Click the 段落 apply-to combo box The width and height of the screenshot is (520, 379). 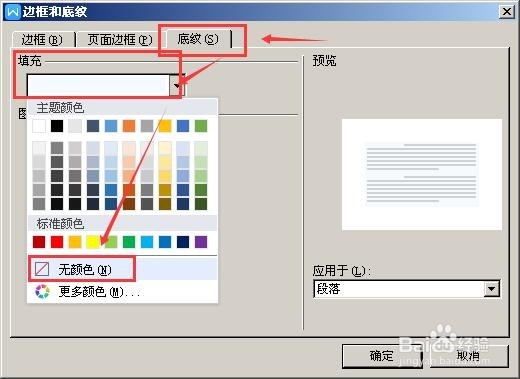(406, 289)
